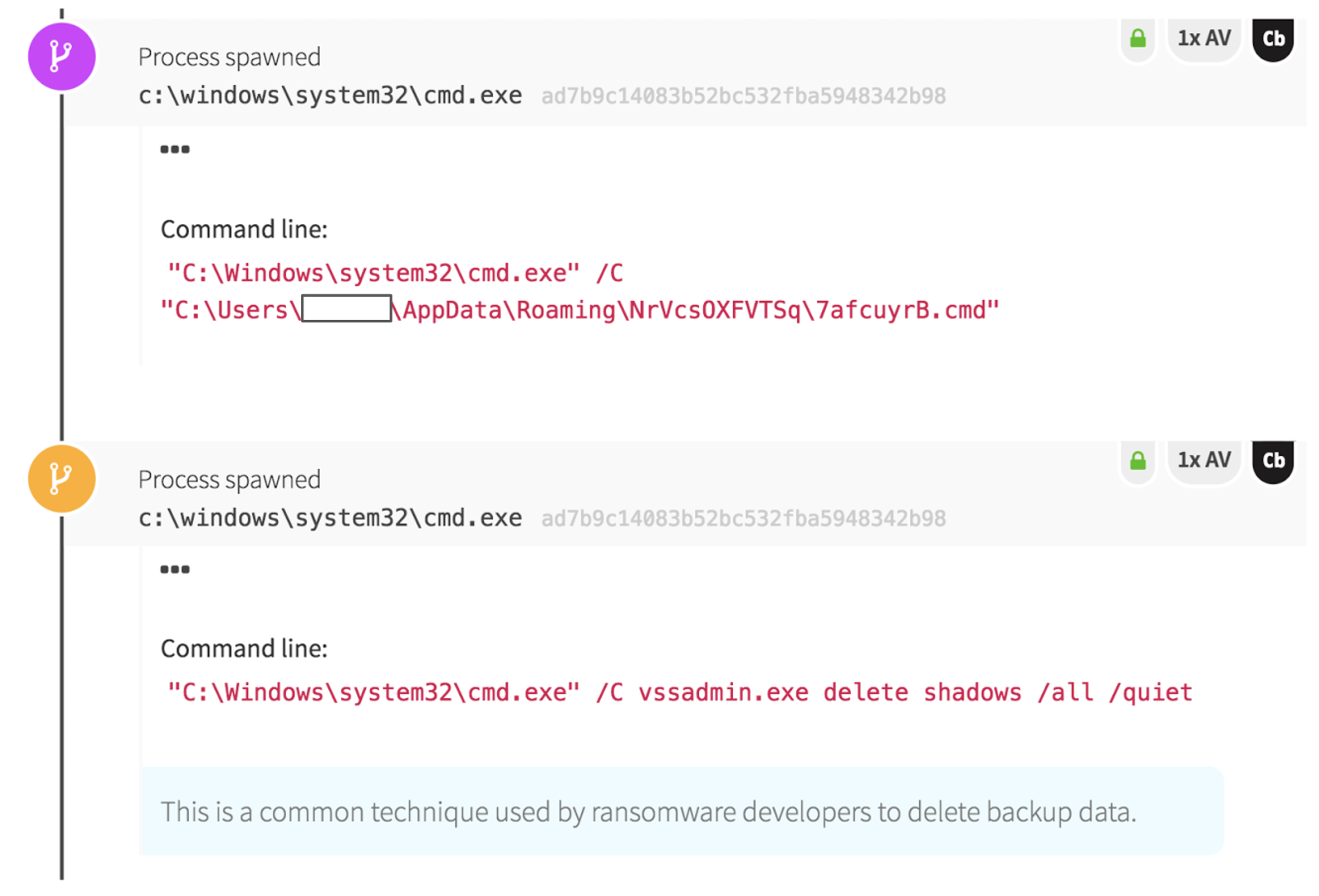The height and width of the screenshot is (896, 1319).
Task: Click the 1x AV badge on second event
Action: [x=1204, y=461]
